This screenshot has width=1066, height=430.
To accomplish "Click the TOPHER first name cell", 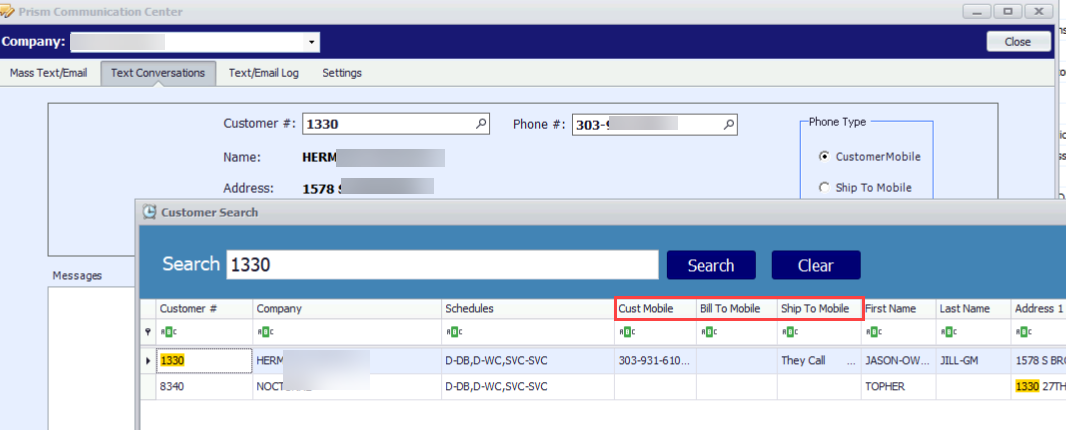I will click(x=898, y=386).
